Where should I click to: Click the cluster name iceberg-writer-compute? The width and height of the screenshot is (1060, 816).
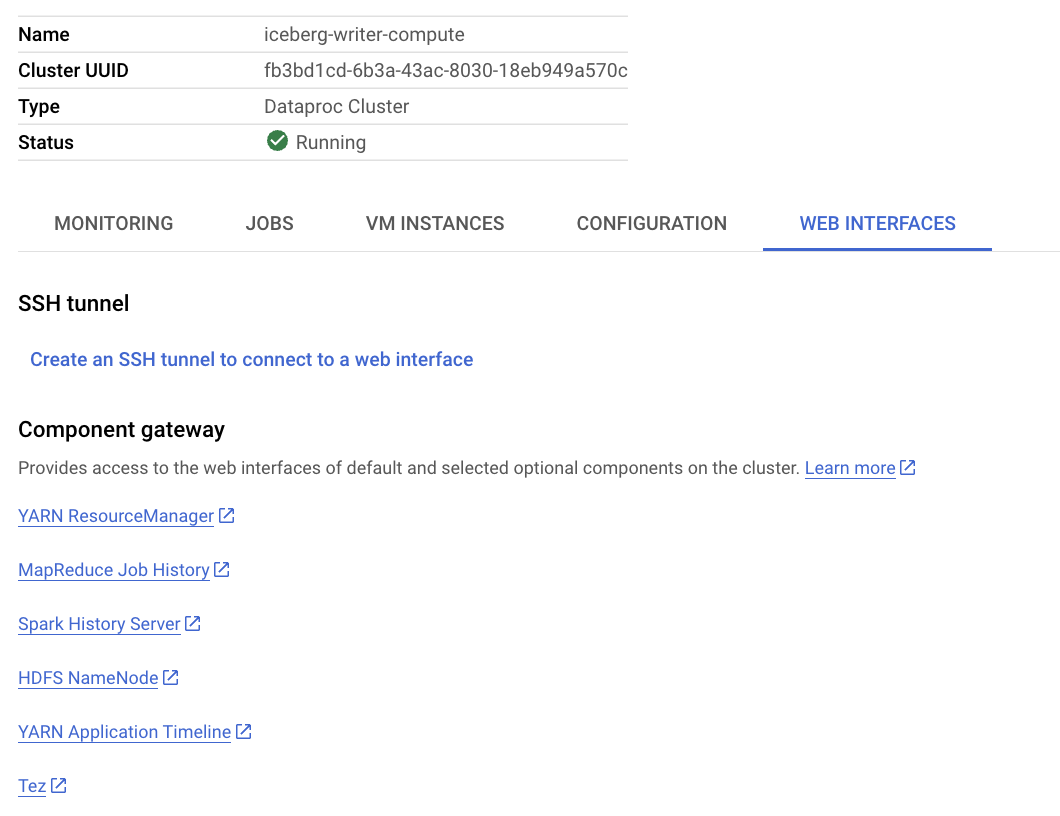[364, 35]
